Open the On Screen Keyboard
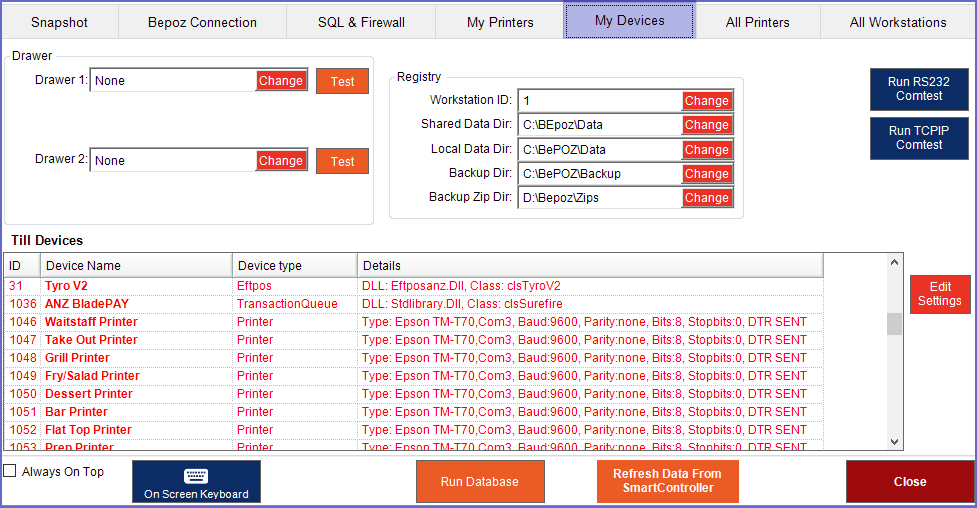 pyautogui.click(x=196, y=482)
